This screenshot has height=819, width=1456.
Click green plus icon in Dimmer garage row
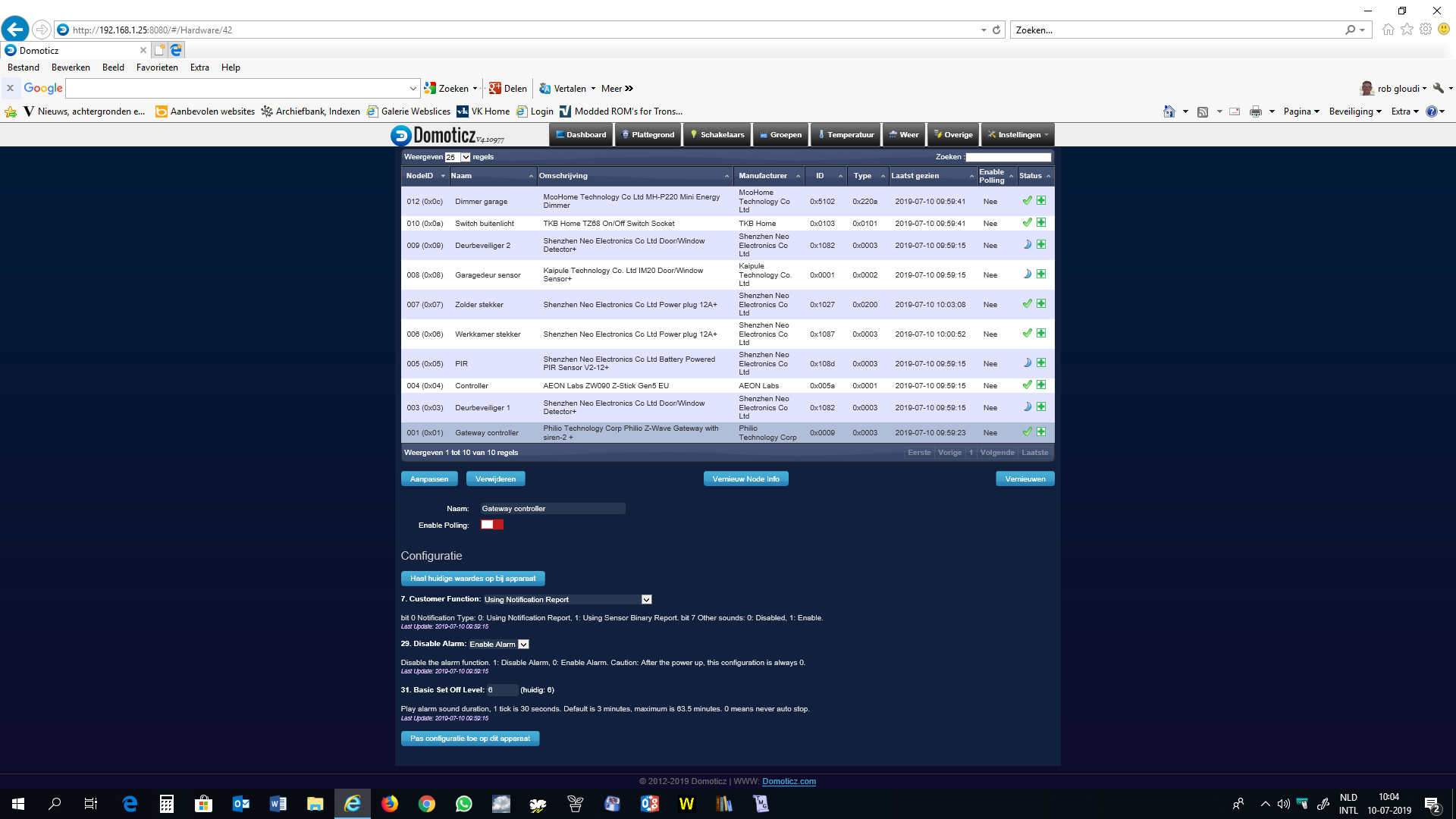click(1041, 201)
